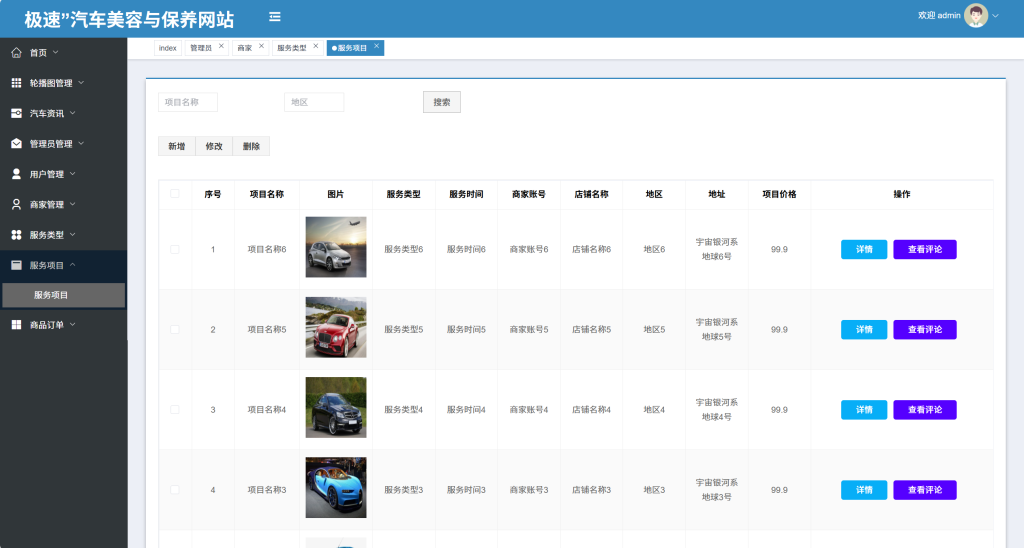The height and width of the screenshot is (548, 1024).
Task: Switch to the index tab
Action: pos(168,48)
